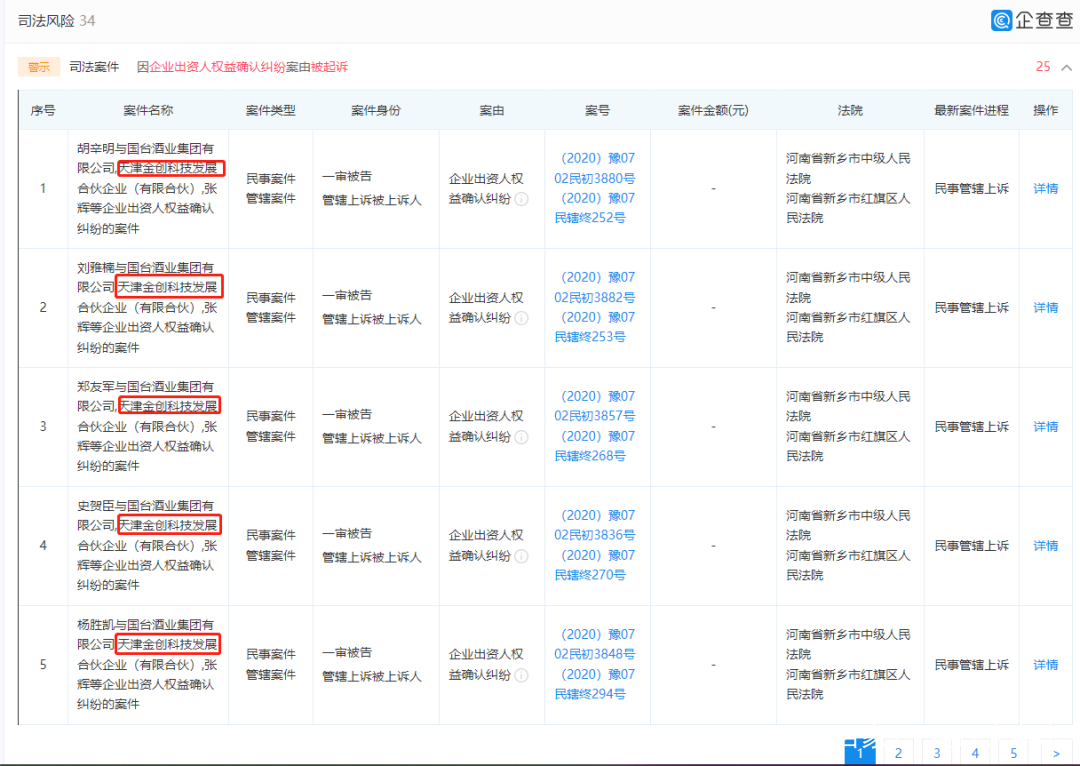Viewport: 1080px width, 766px height.
Task: Open case number 豫0702民初3857号
Action: click(595, 406)
